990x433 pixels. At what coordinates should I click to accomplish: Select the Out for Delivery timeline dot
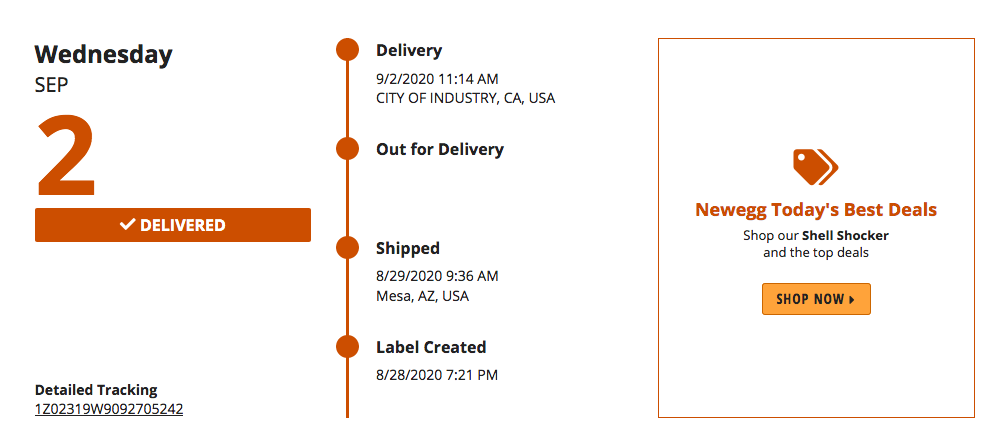click(x=347, y=148)
